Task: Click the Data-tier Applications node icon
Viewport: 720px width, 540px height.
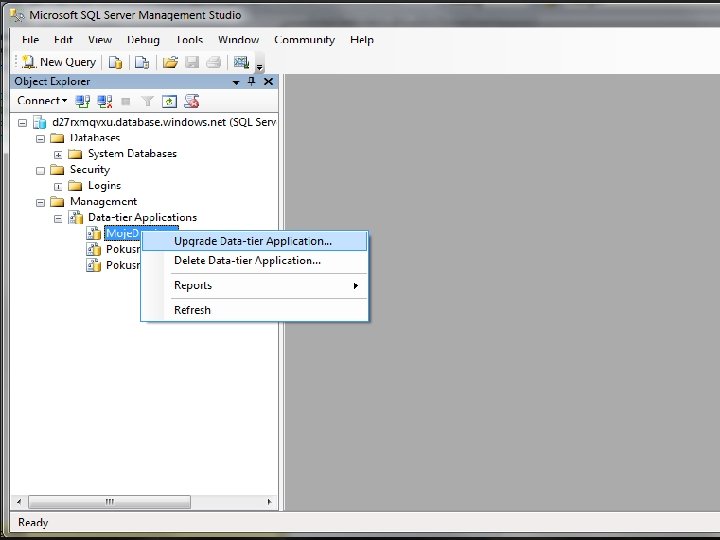Action: tap(76, 217)
